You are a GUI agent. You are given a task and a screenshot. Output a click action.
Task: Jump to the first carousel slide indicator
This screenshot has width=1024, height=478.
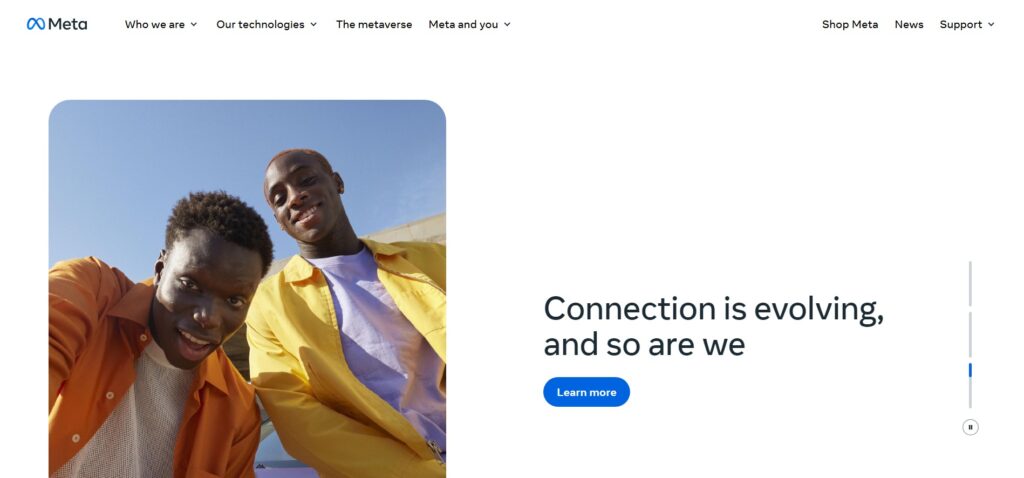970,283
